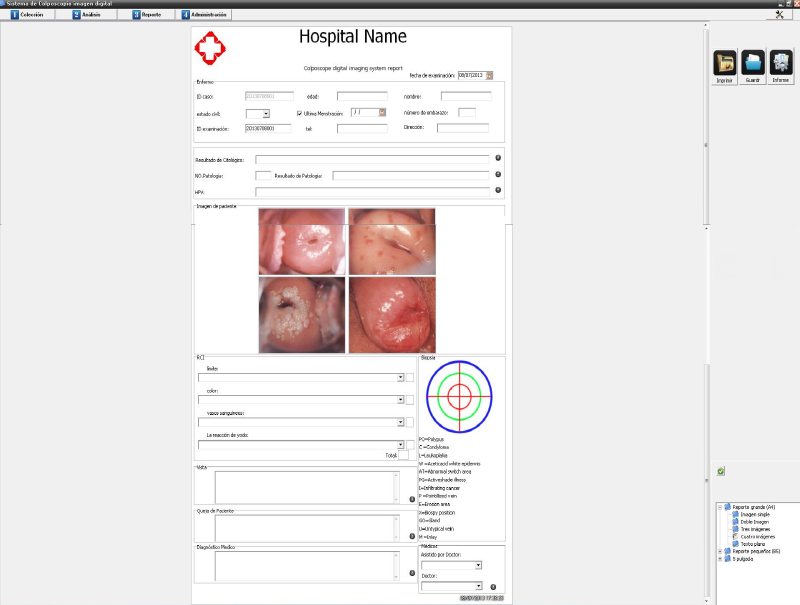Click the Imprimir print icon
The width and height of the screenshot is (800, 605).
724,64
